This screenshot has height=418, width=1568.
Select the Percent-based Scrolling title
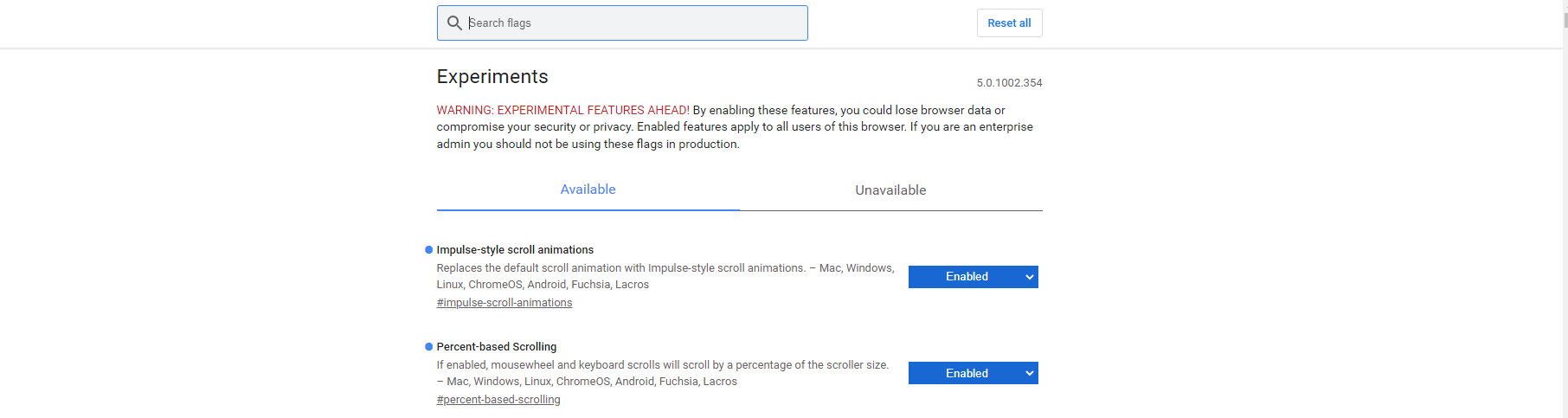(497, 347)
